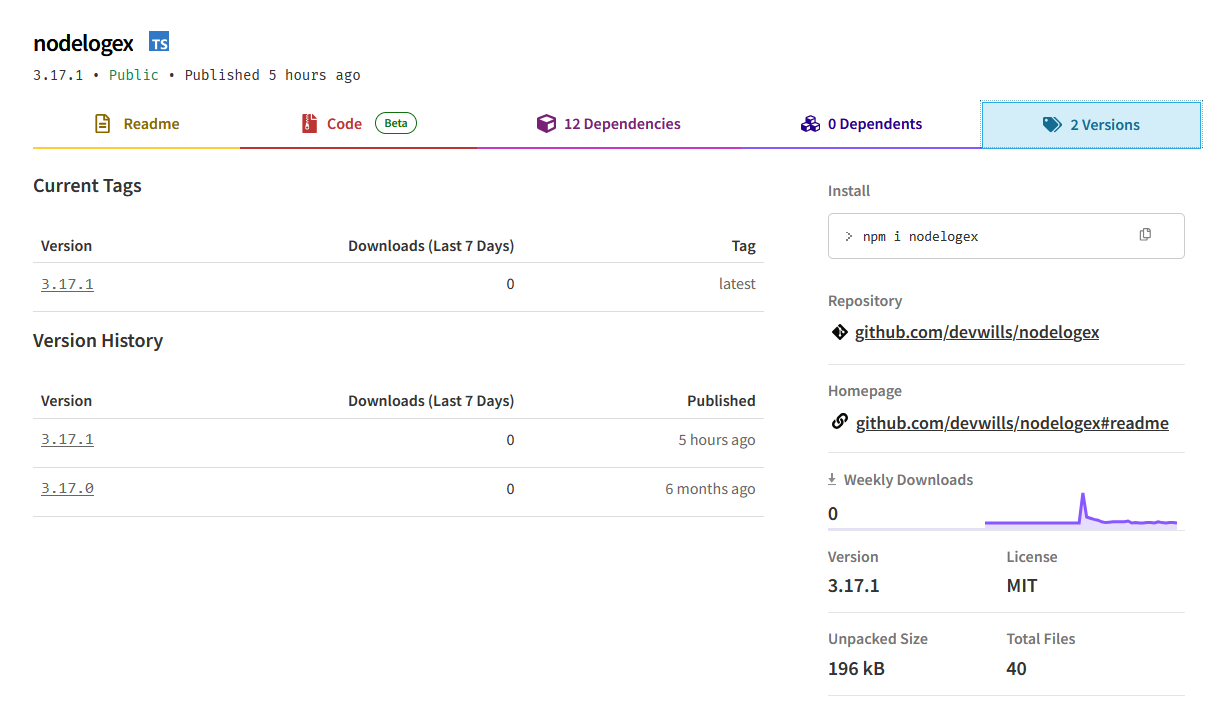This screenshot has height=701, width=1230.
Task: Select the npm i nodelogex install text
Action: coord(920,237)
